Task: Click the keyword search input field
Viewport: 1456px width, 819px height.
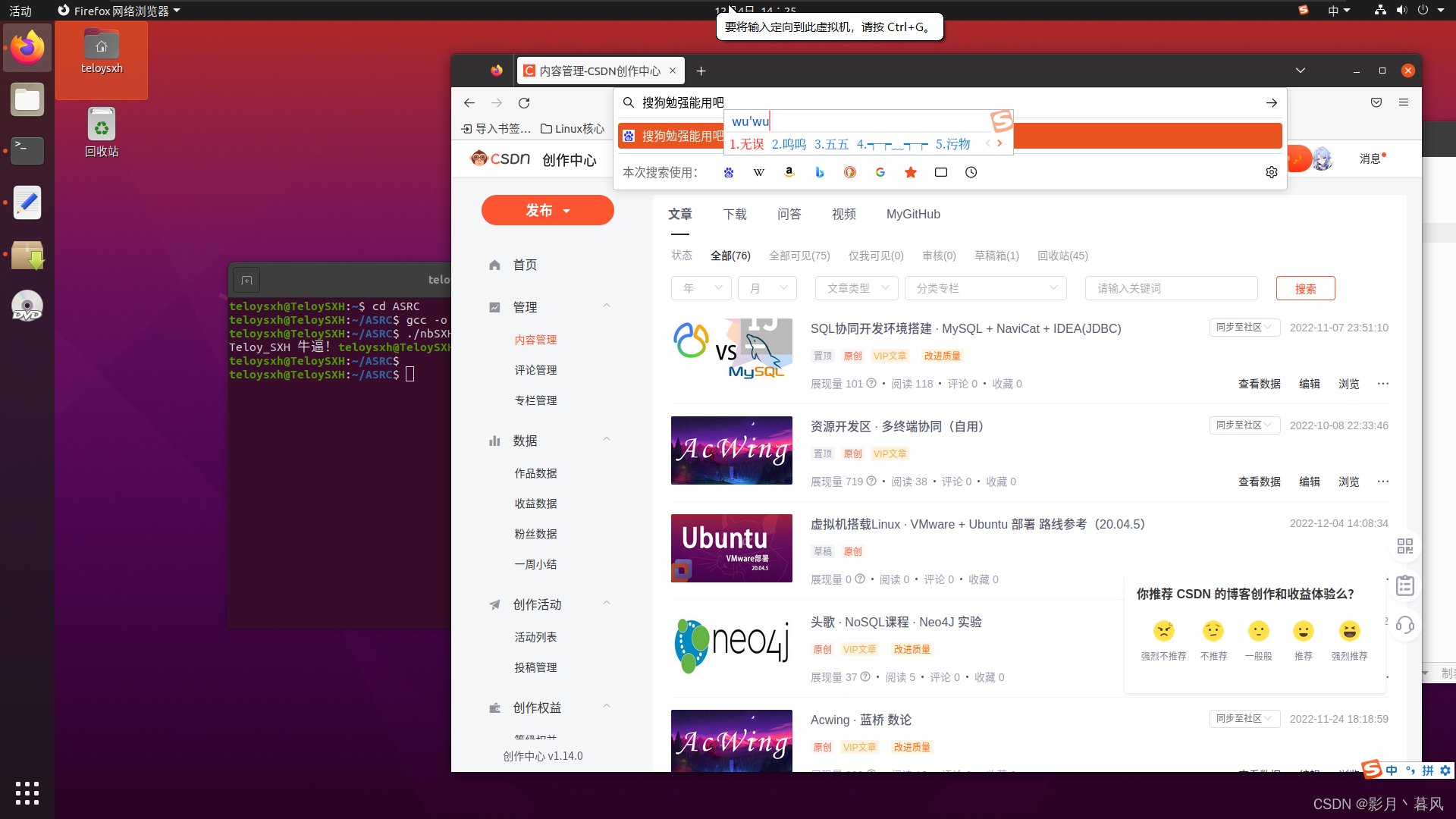Action: 1170,288
